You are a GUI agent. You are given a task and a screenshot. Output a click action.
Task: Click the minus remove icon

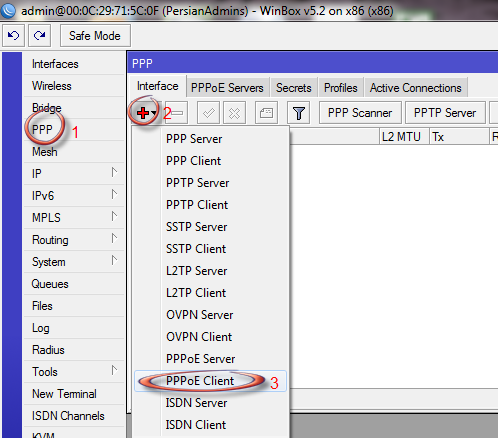point(176,113)
